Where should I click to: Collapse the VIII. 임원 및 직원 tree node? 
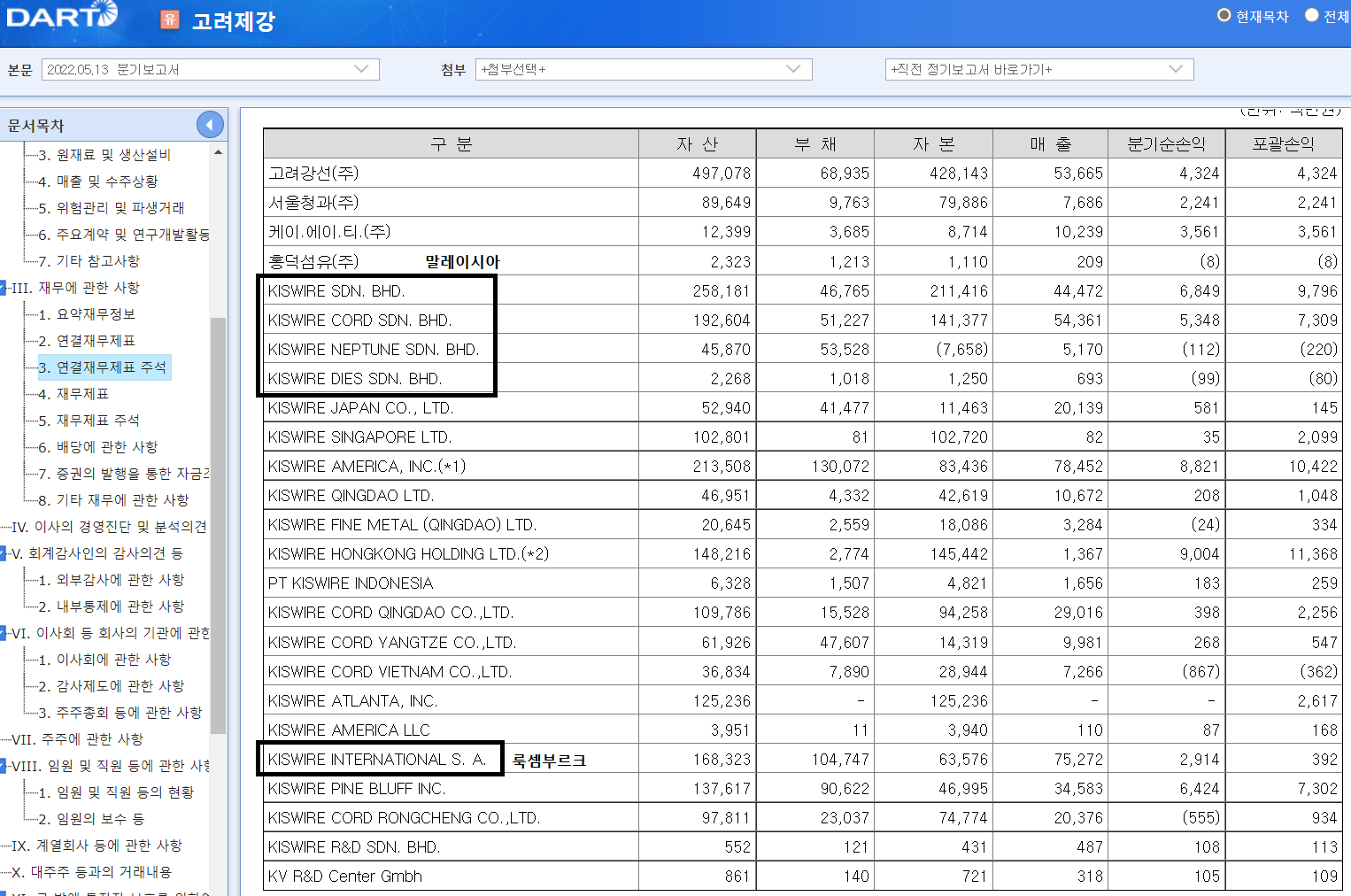tap(4, 766)
